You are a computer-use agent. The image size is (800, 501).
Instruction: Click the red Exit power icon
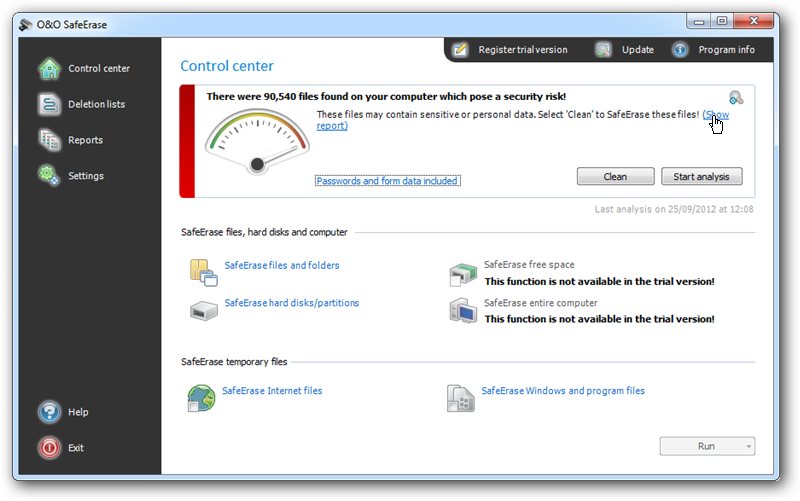tap(49, 447)
